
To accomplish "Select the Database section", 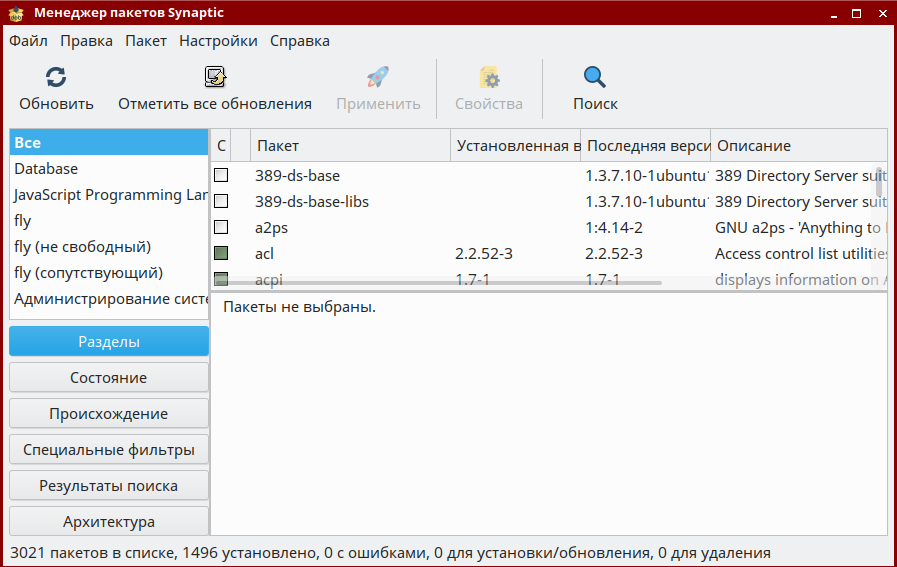I will (x=109, y=169).
